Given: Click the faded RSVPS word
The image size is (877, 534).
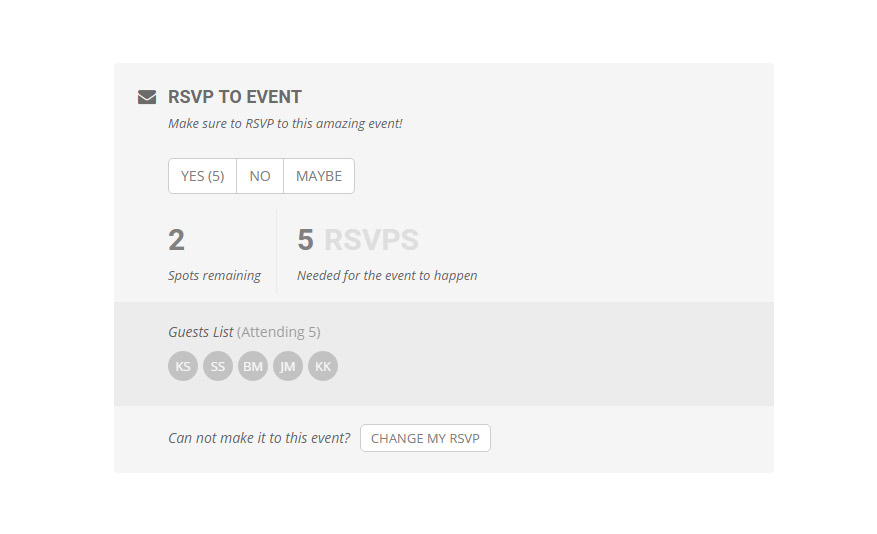Looking at the screenshot, I should pos(371,240).
